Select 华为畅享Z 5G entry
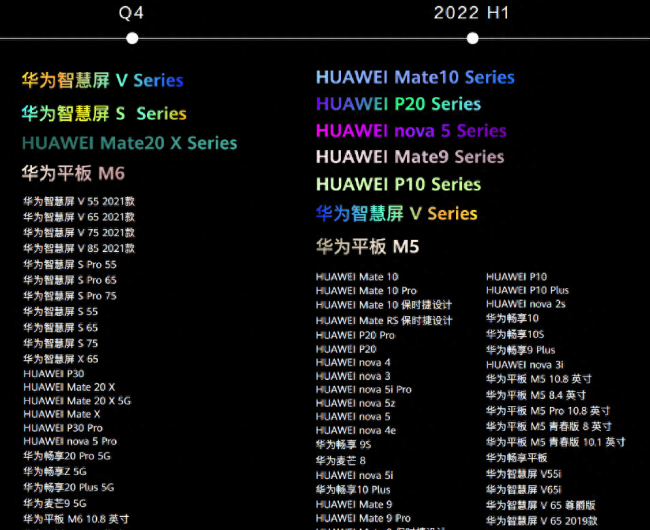The width and height of the screenshot is (650, 530). pyautogui.click(x=55, y=472)
